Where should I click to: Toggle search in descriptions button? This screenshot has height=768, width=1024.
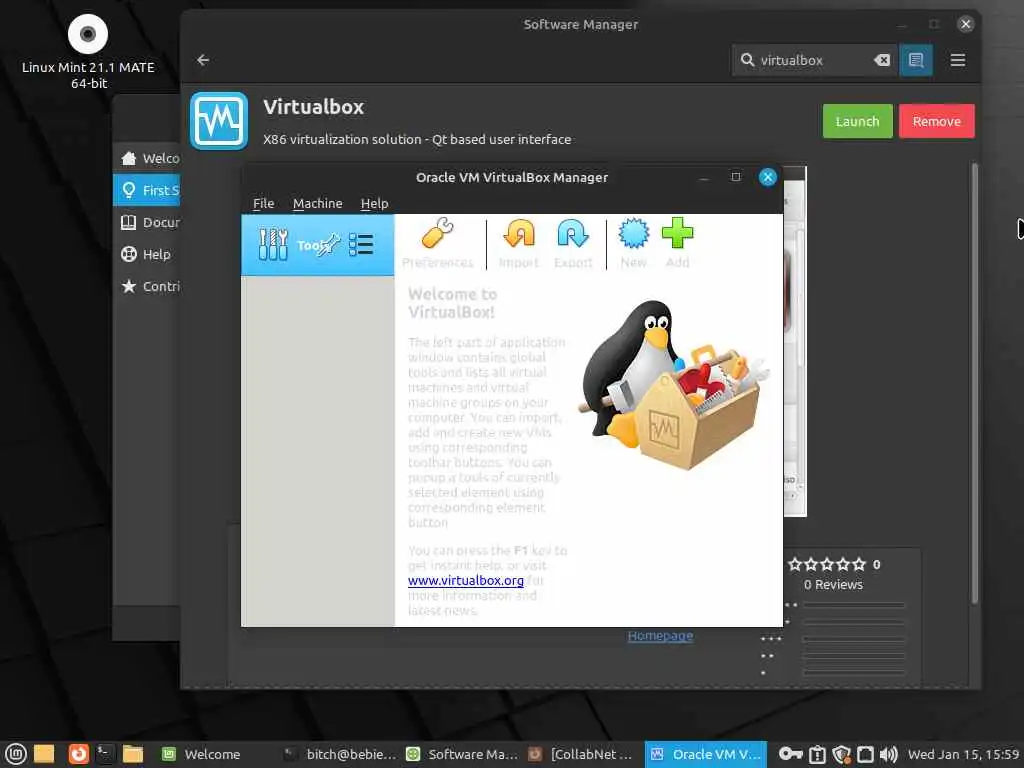click(916, 60)
